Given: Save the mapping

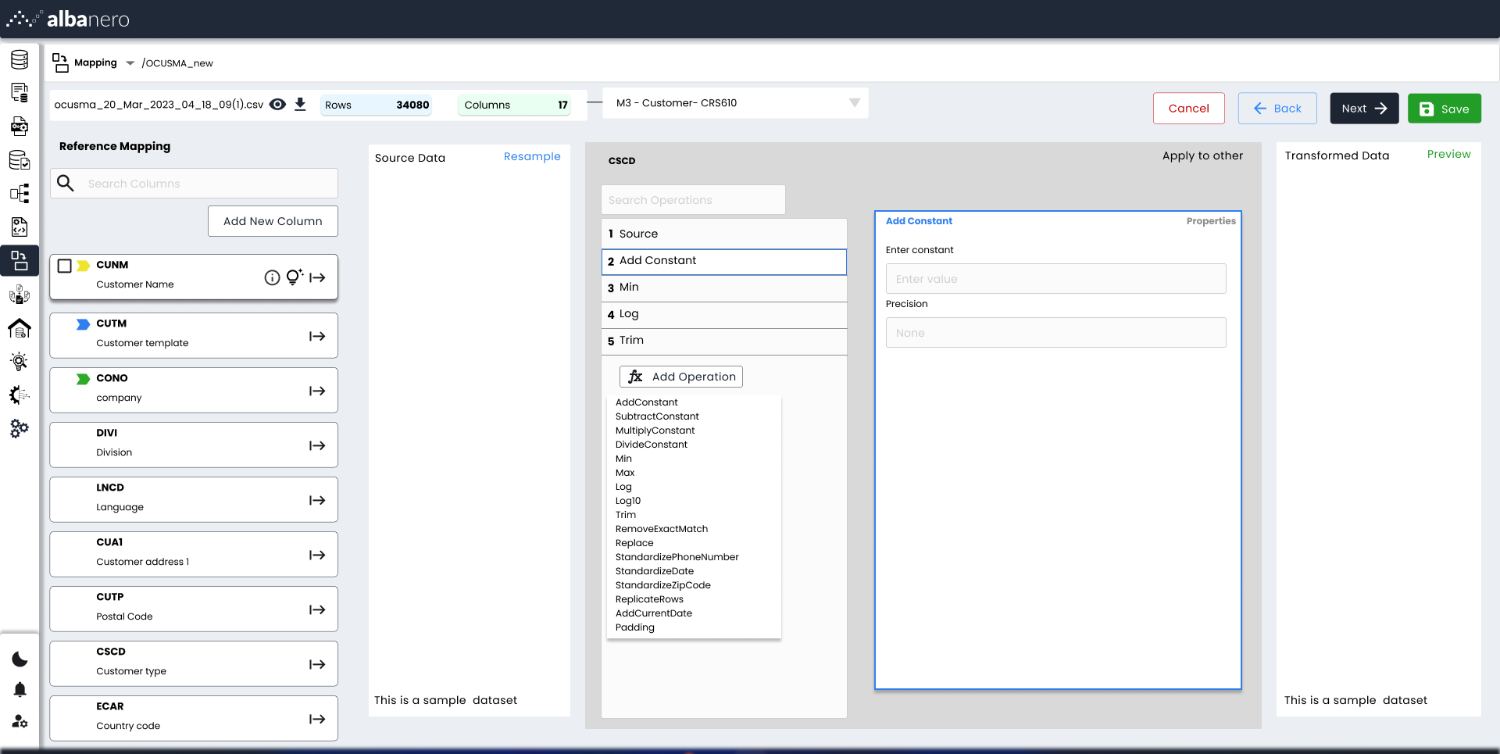Looking at the screenshot, I should point(1444,108).
